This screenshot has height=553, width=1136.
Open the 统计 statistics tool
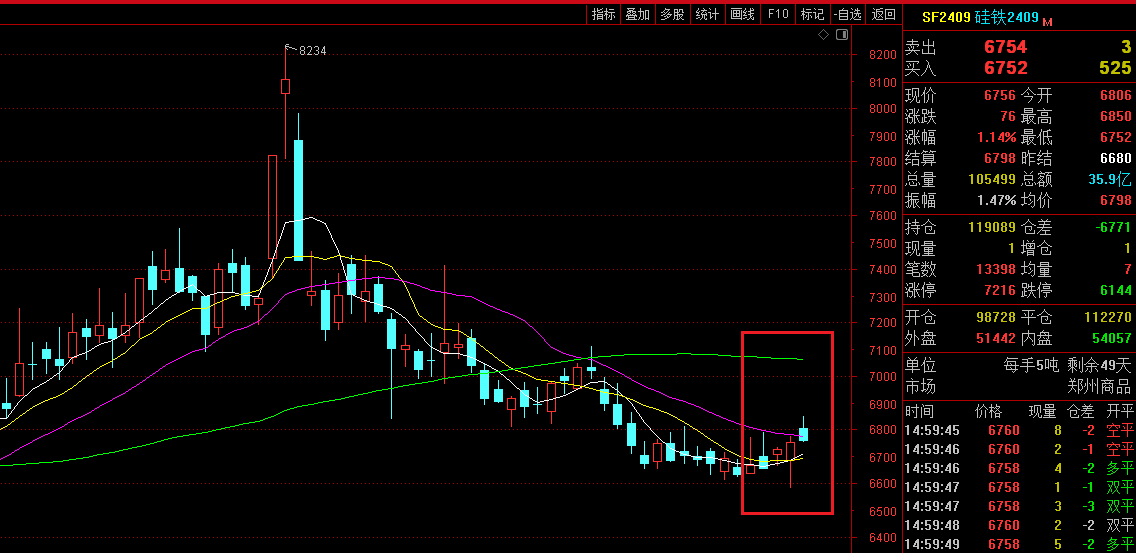tap(707, 14)
